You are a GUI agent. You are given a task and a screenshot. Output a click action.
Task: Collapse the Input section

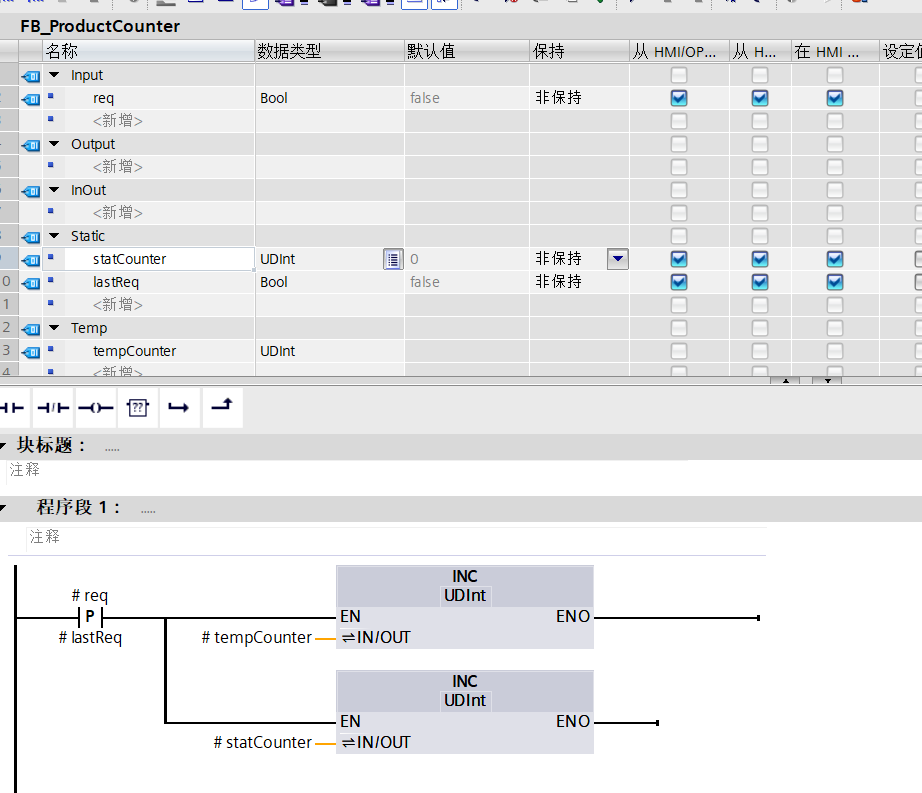coord(54,75)
